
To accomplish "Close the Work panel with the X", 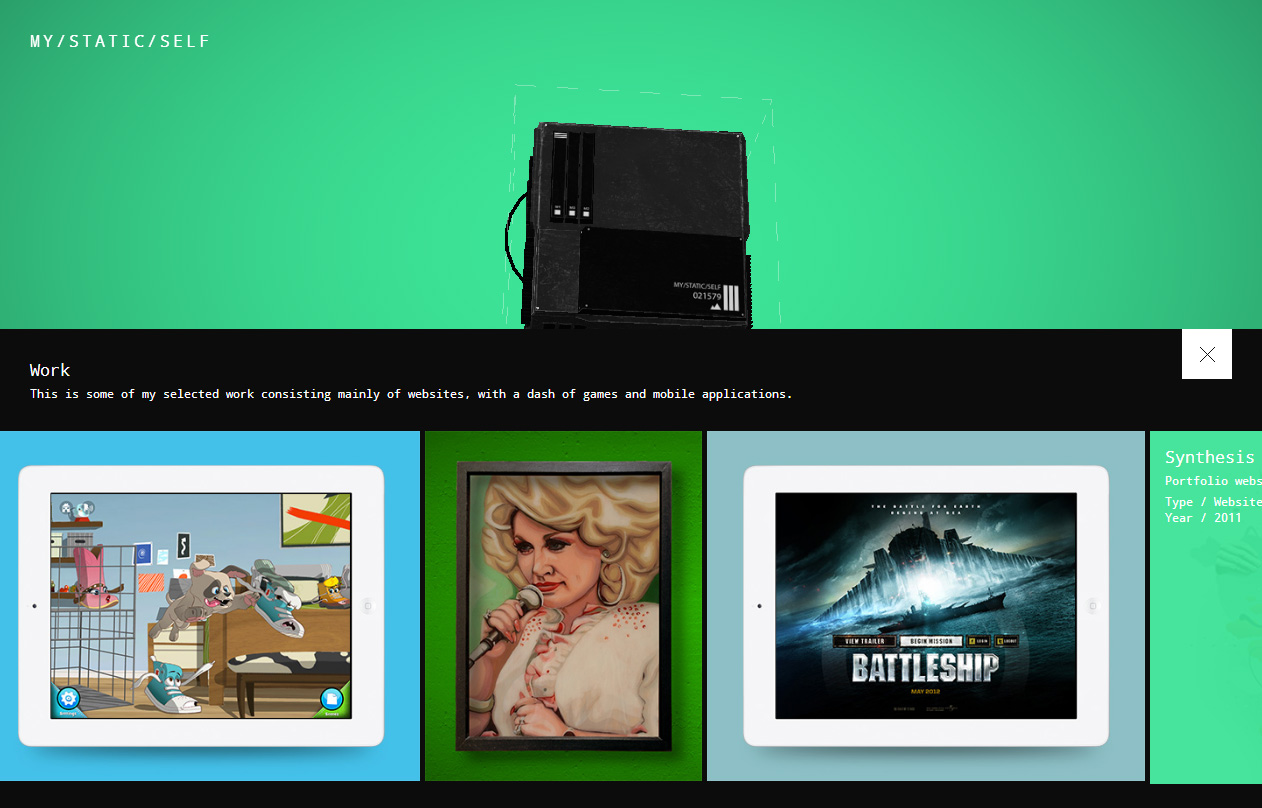I will point(1206,354).
